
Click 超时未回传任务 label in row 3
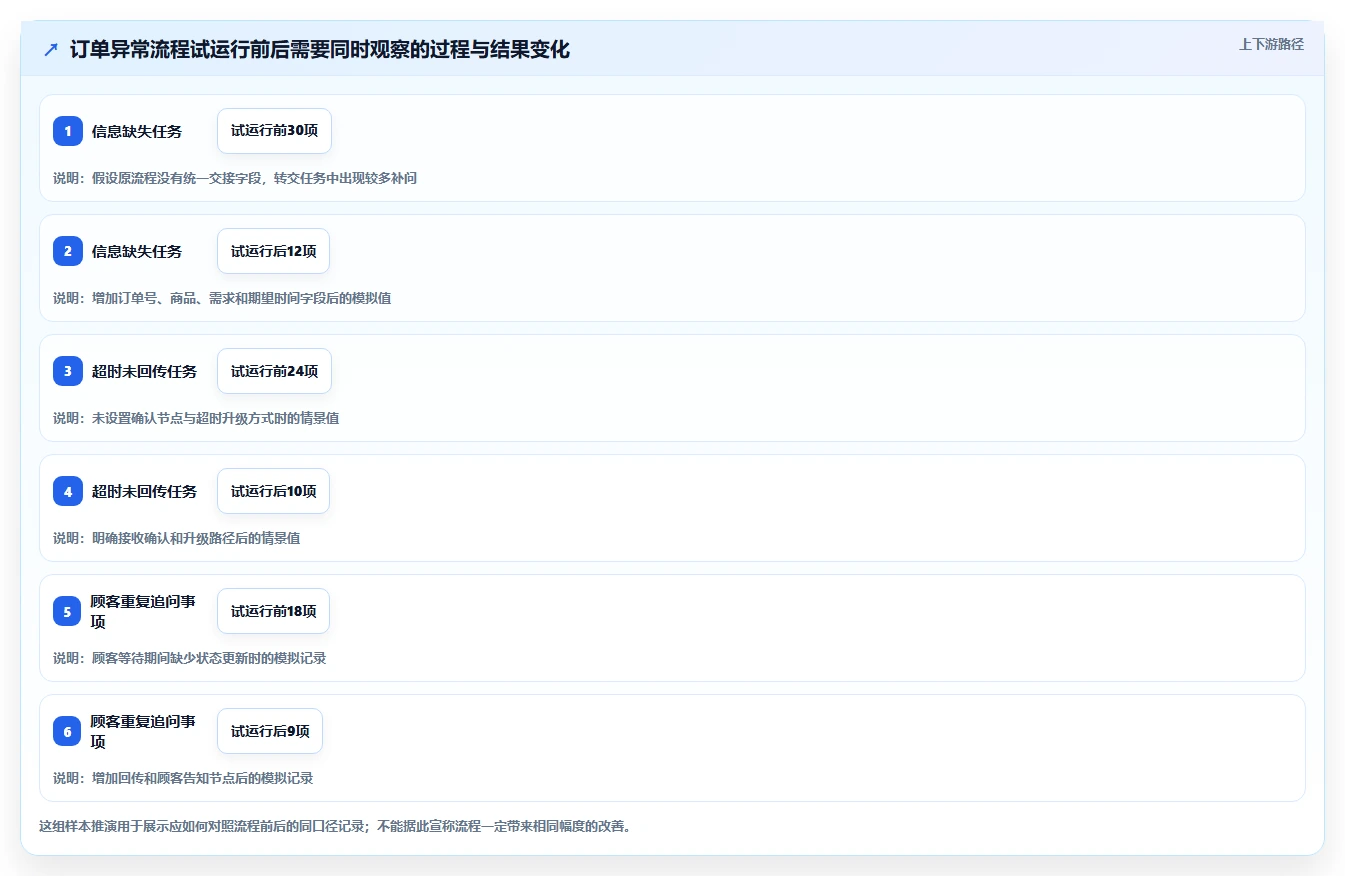pyautogui.click(x=144, y=371)
